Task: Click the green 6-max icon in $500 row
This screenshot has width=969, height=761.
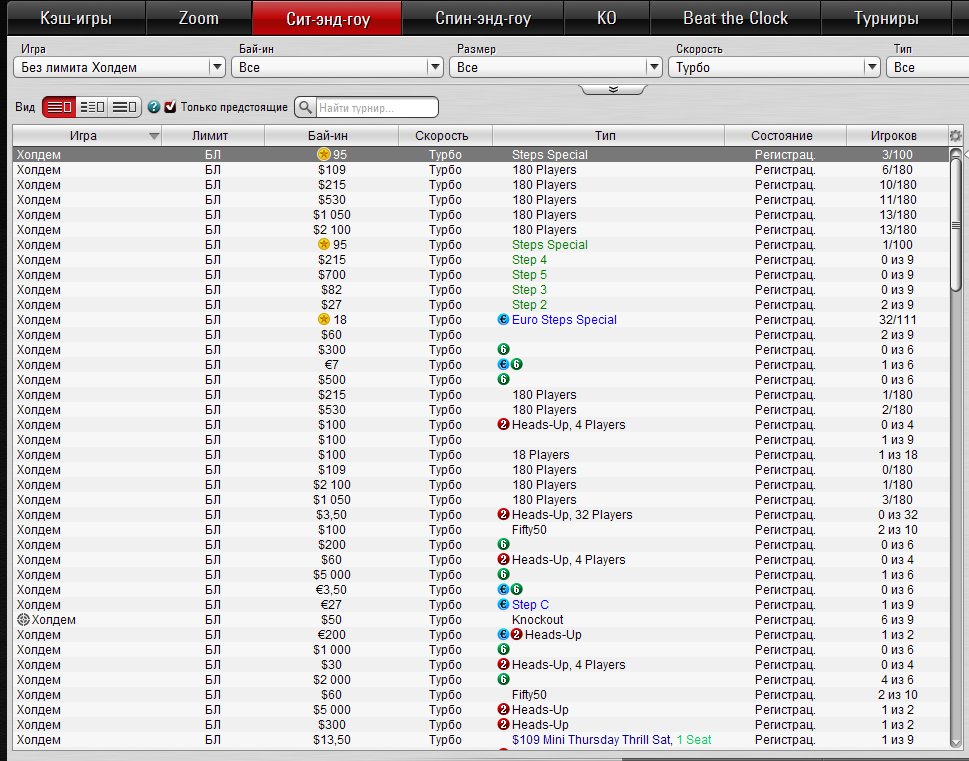Action: (x=503, y=380)
